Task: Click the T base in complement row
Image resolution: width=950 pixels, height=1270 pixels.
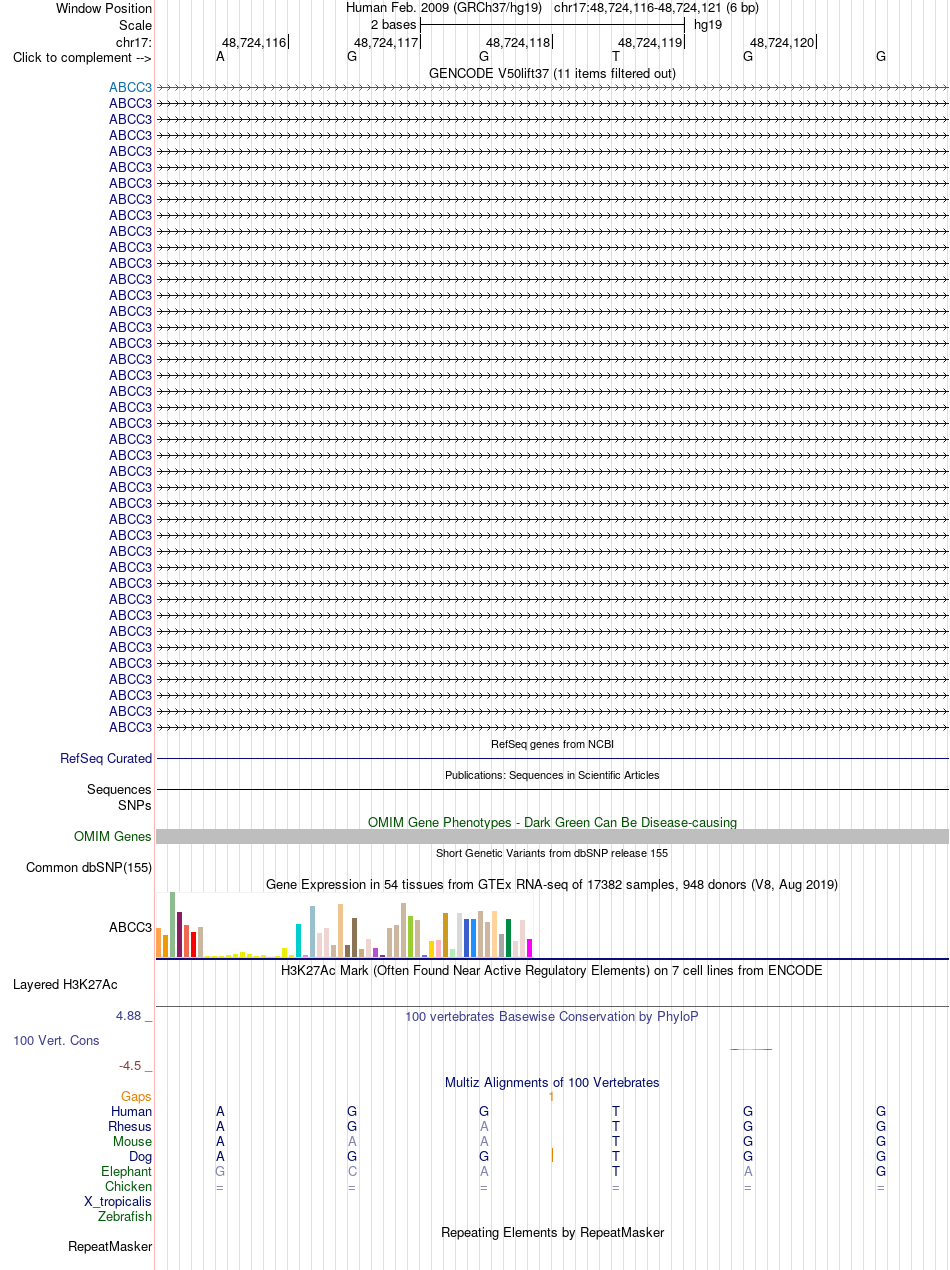Action: point(616,56)
